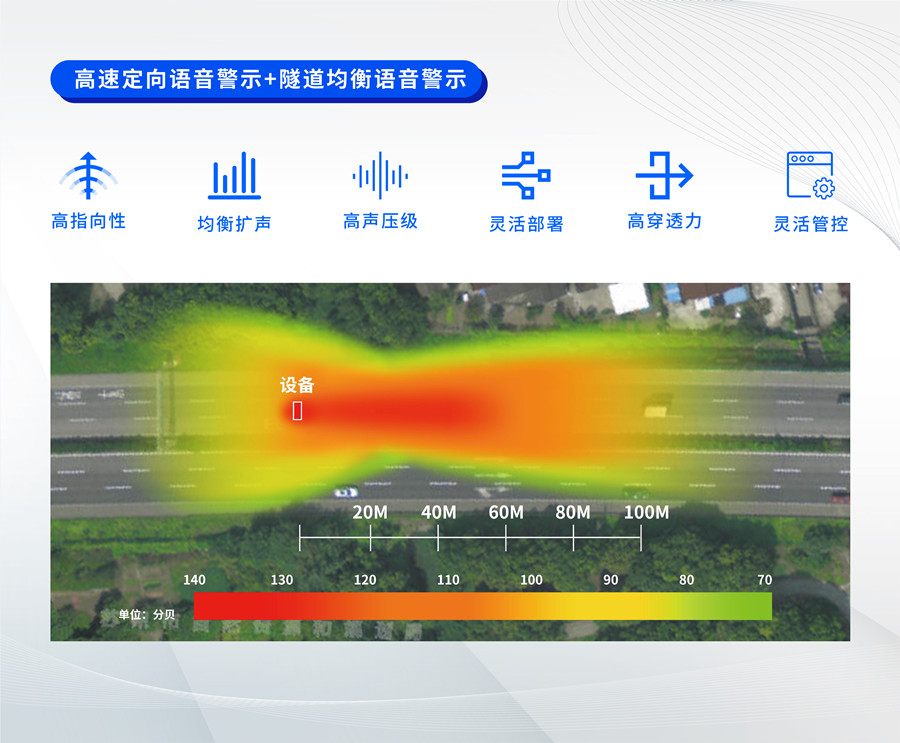Click the 设备 label on the heatmap
This screenshot has width=900, height=743.
click(297, 385)
